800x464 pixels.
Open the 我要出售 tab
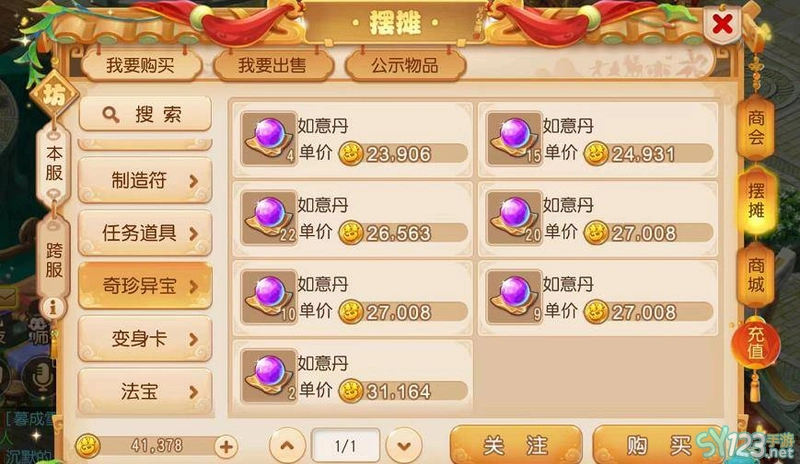tap(273, 65)
